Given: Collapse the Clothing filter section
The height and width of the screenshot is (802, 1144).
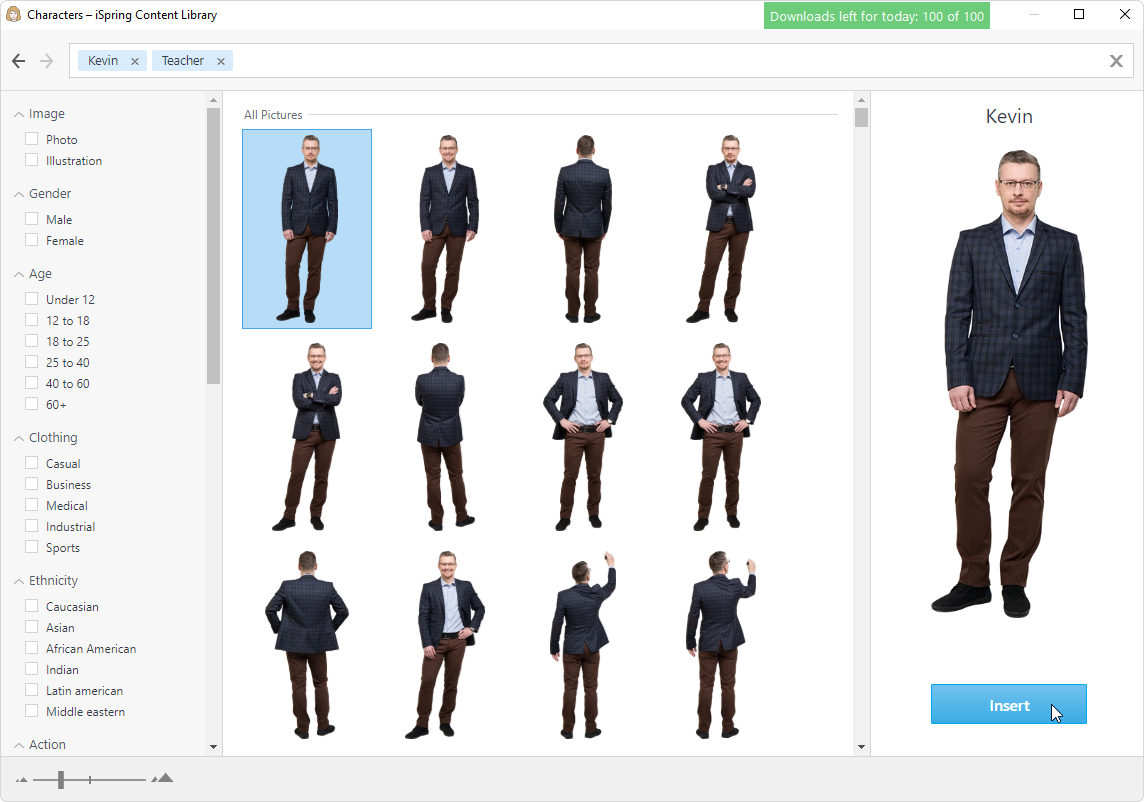Looking at the screenshot, I should coord(19,439).
